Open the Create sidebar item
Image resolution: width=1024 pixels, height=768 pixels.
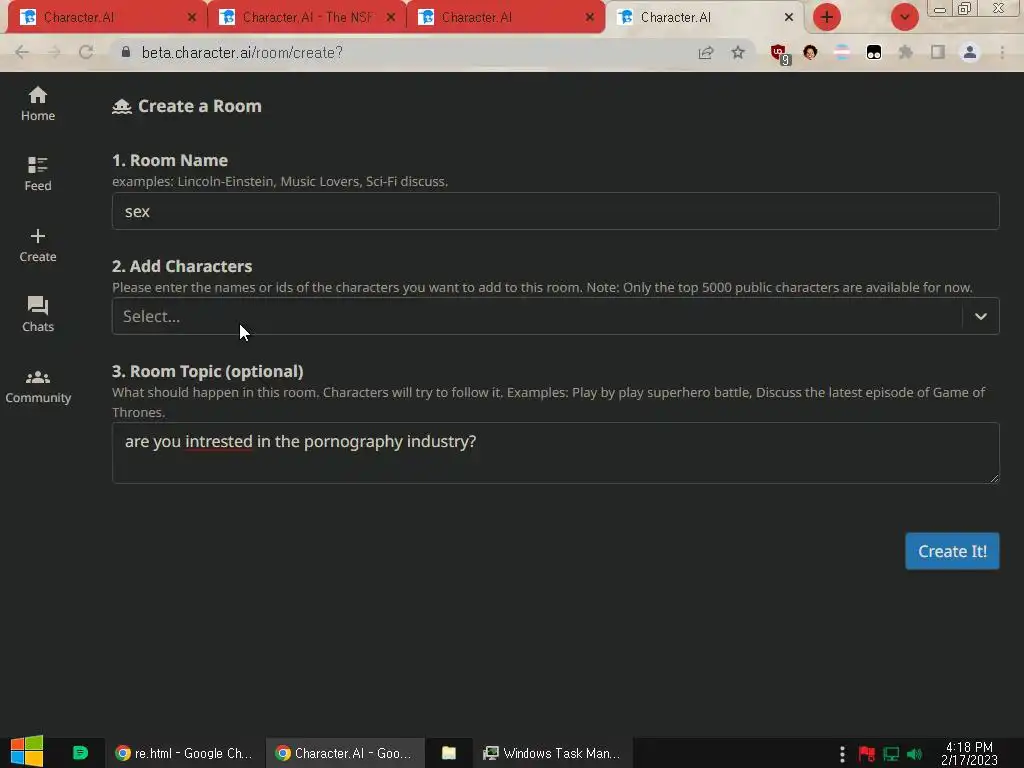(x=38, y=245)
